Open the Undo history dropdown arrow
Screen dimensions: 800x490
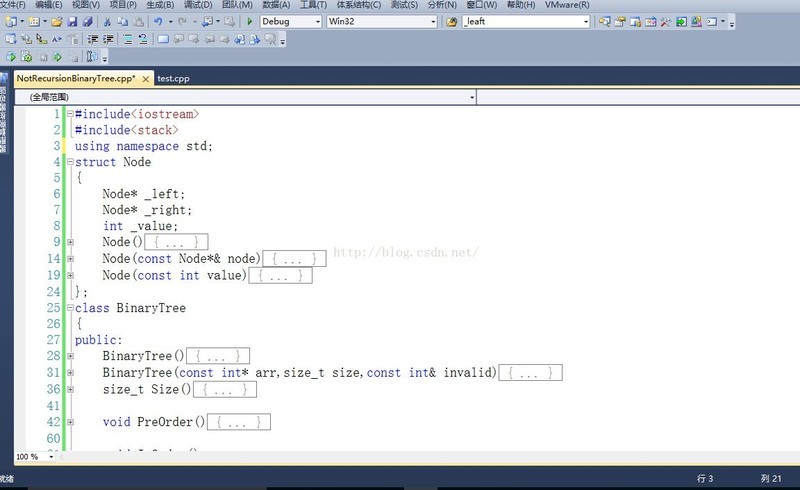point(170,21)
